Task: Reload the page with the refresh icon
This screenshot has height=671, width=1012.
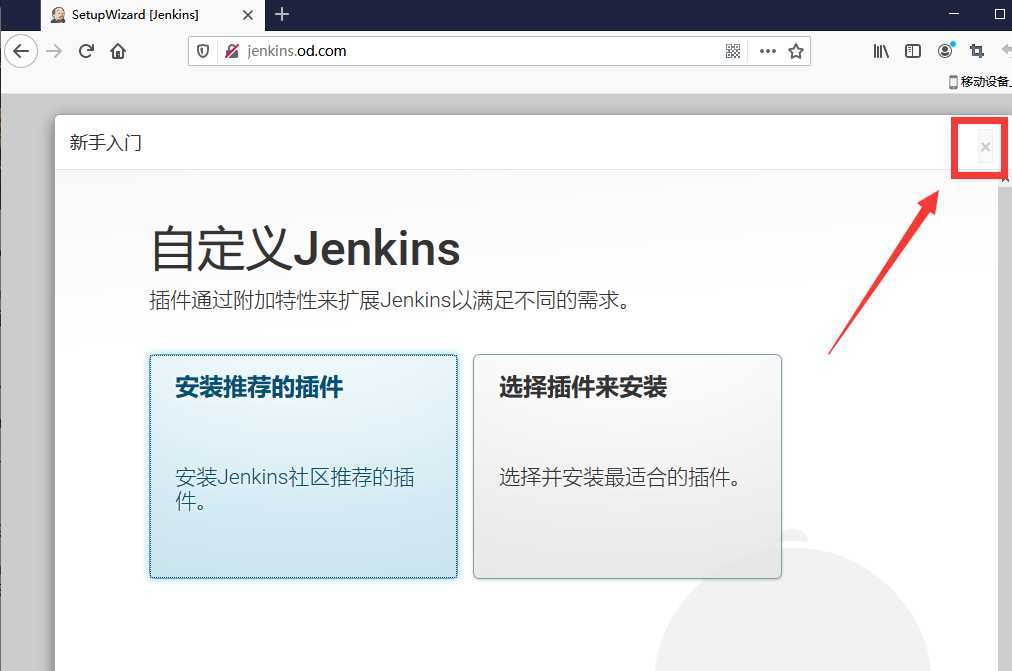Action: pos(86,51)
